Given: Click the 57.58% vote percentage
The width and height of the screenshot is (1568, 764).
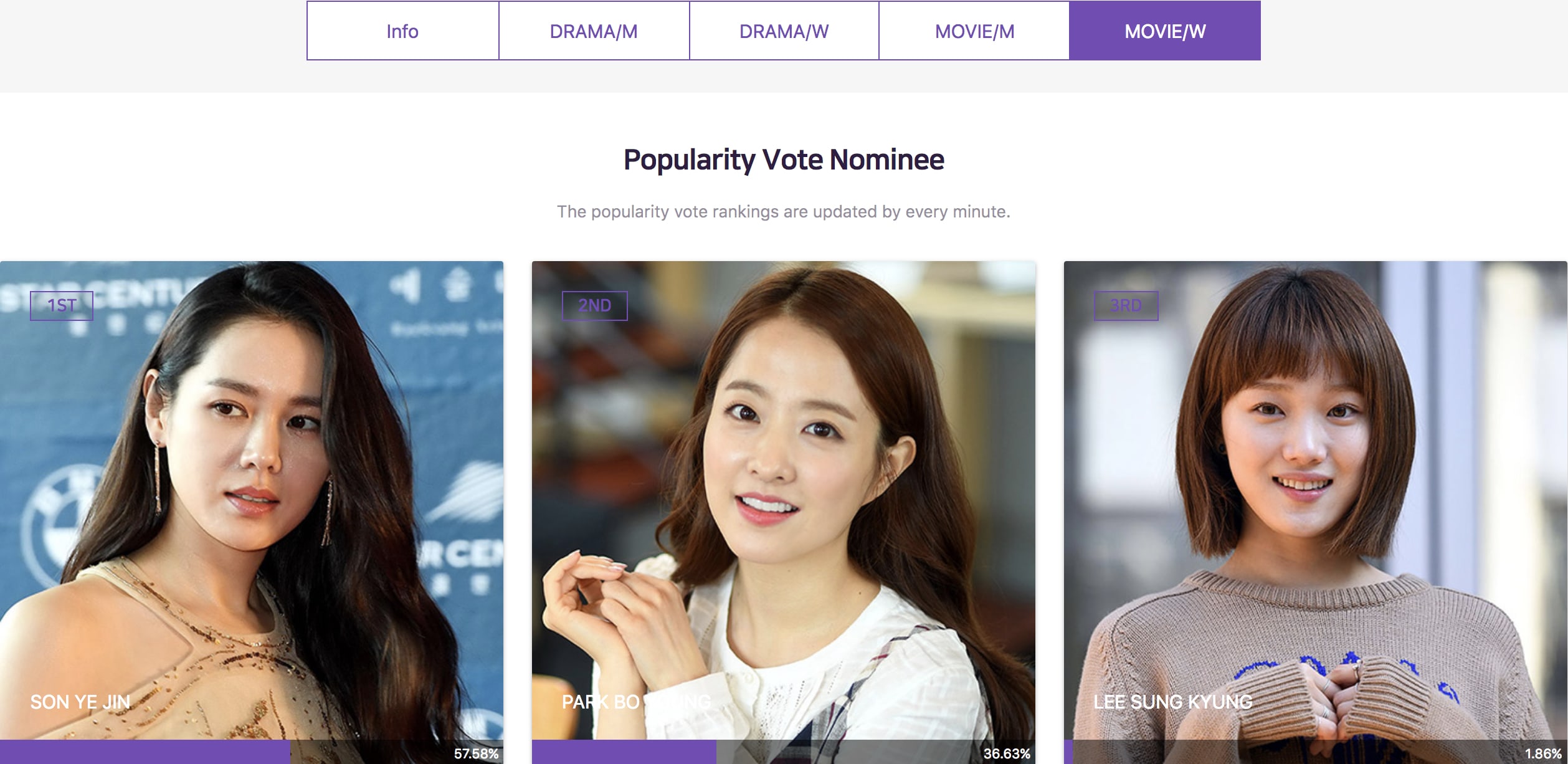Looking at the screenshot, I should coord(476,754).
